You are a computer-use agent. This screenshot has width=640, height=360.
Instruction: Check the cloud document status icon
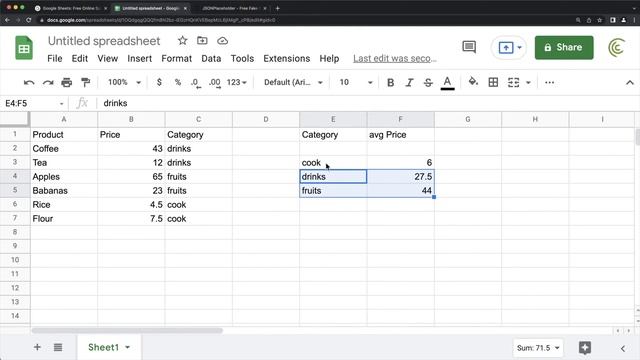222,41
